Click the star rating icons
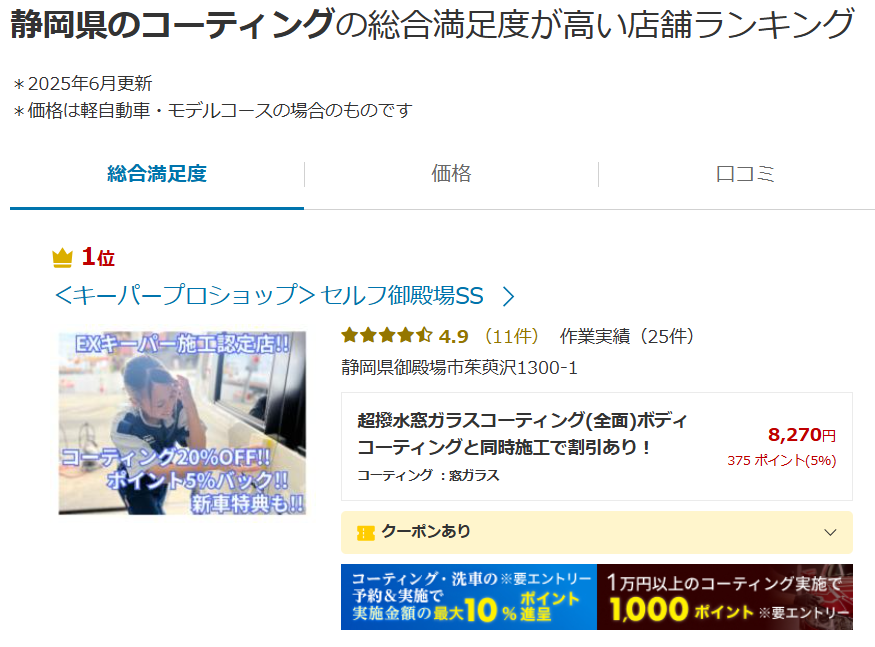The width and height of the screenshot is (875, 647). click(387, 336)
